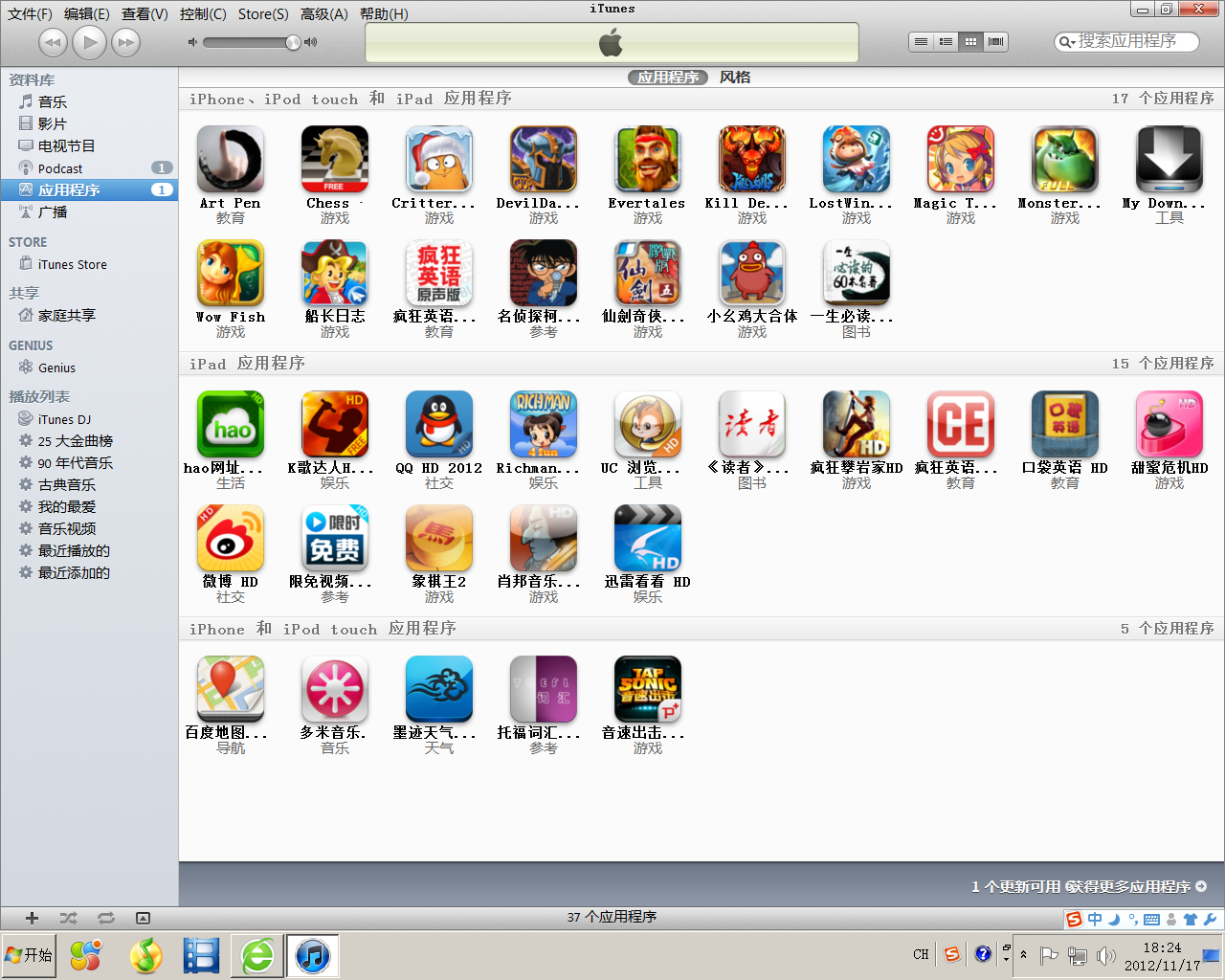Open the DevilDa... game icon
Image resolution: width=1225 pixels, height=980 pixels.
(543, 160)
